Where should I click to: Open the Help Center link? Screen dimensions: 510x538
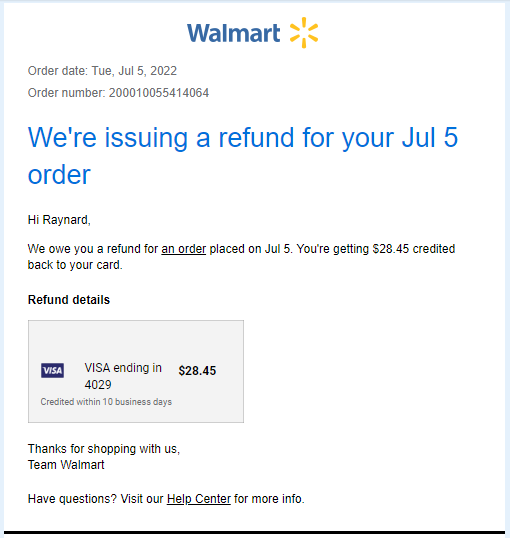click(199, 499)
